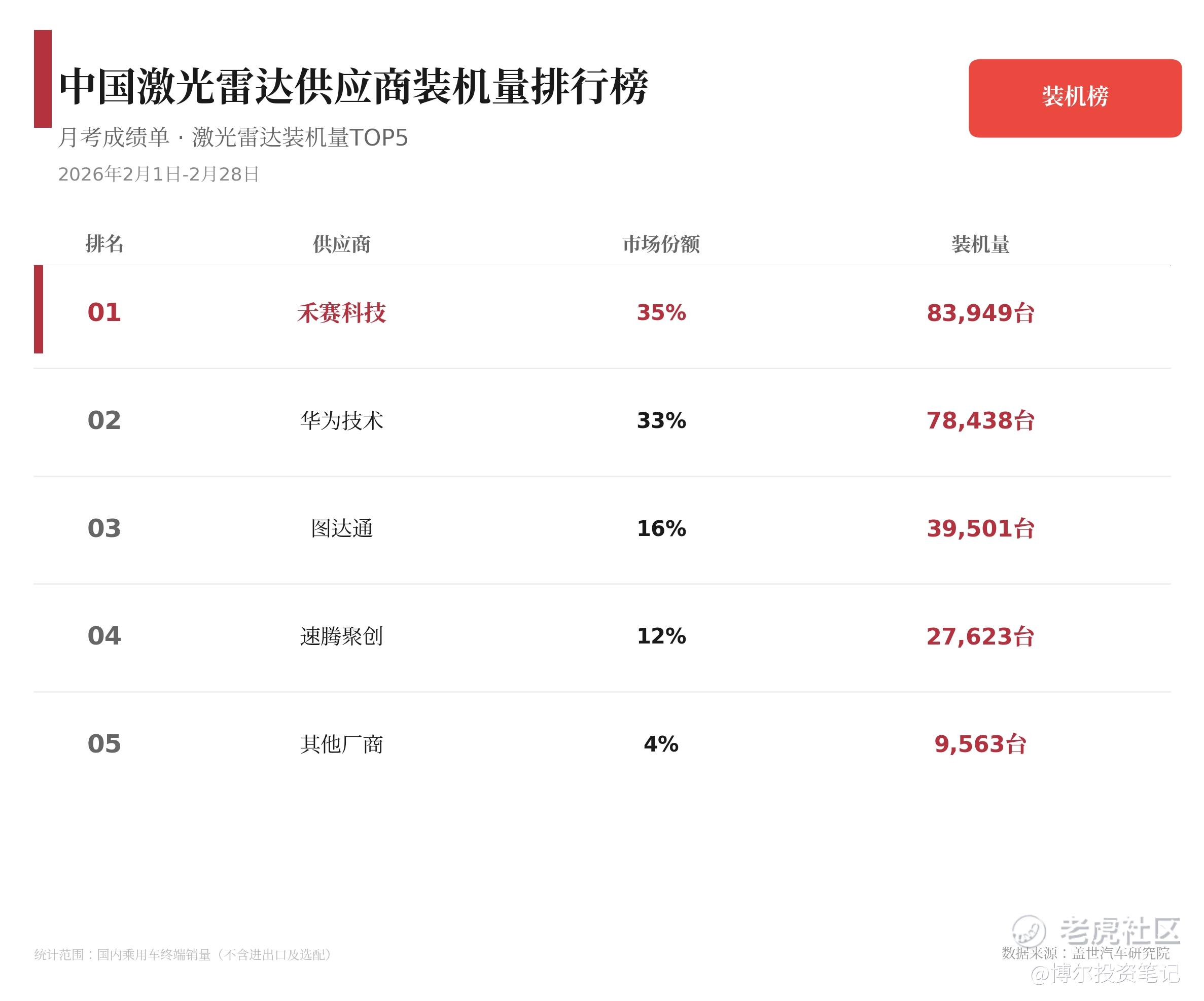Click the 其他厂商 entry
Image resolution: width=1204 pixels, height=1001 pixels.
341,744
